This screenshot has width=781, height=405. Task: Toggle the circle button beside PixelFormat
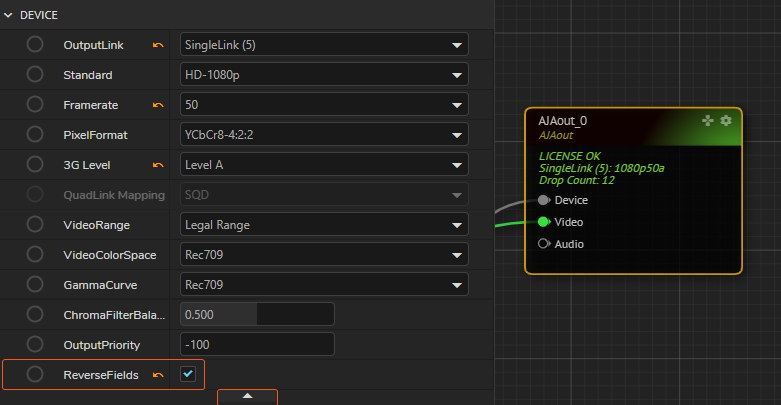point(35,135)
